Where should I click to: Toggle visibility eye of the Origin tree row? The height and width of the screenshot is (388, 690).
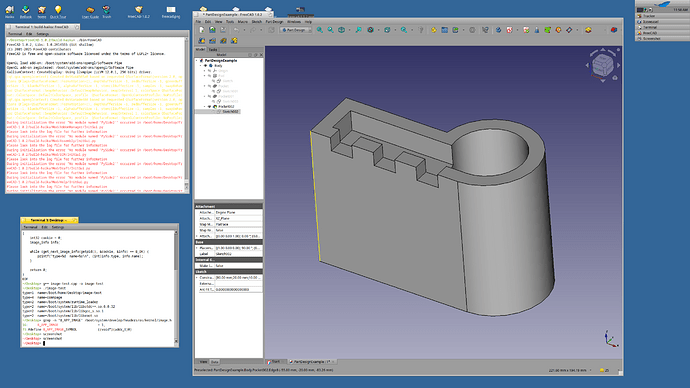209,70
